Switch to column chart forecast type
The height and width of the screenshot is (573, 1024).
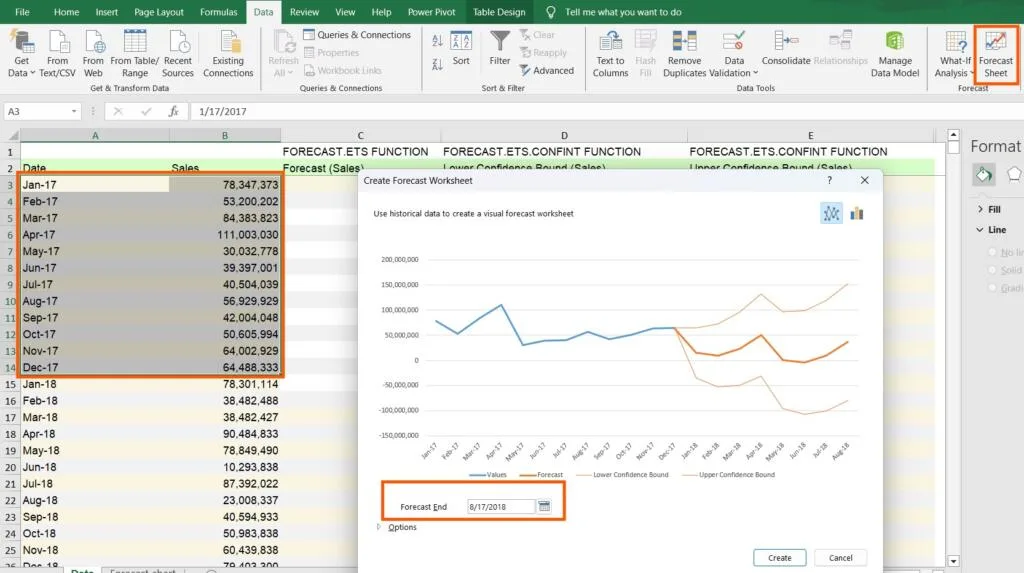[x=857, y=213]
